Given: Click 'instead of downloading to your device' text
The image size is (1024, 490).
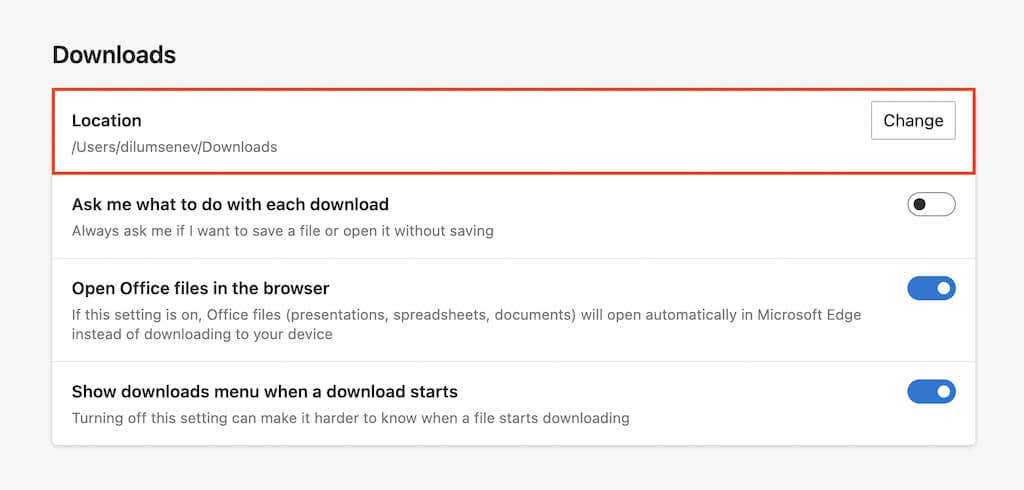Looking at the screenshot, I should [202, 335].
